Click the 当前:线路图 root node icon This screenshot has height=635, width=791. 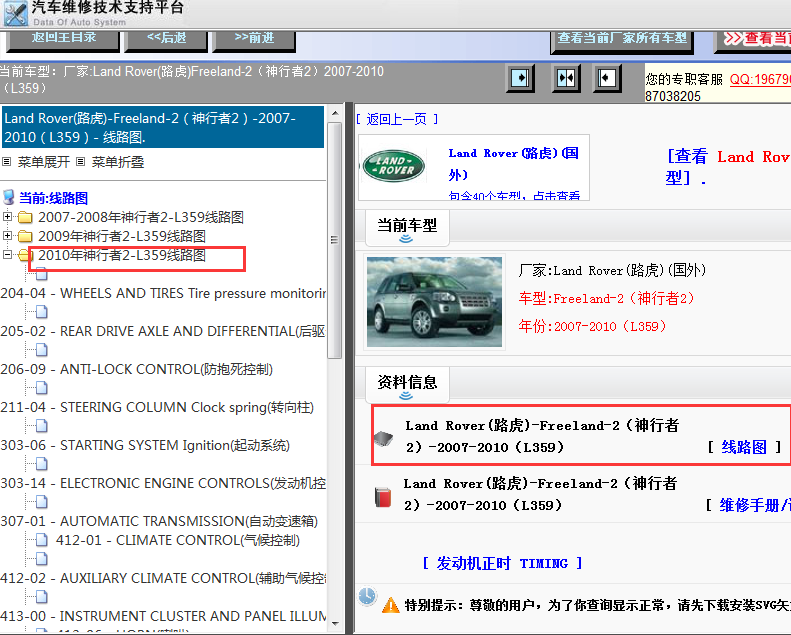pos(9,197)
